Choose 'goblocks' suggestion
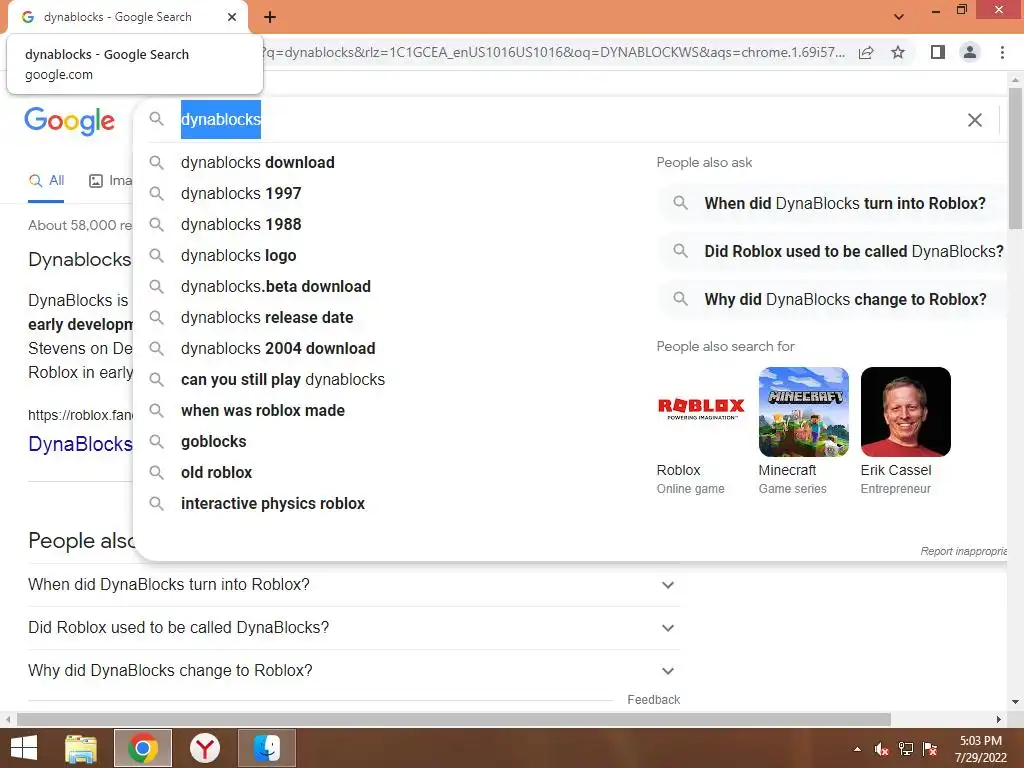This screenshot has height=768, width=1024. pos(214,441)
